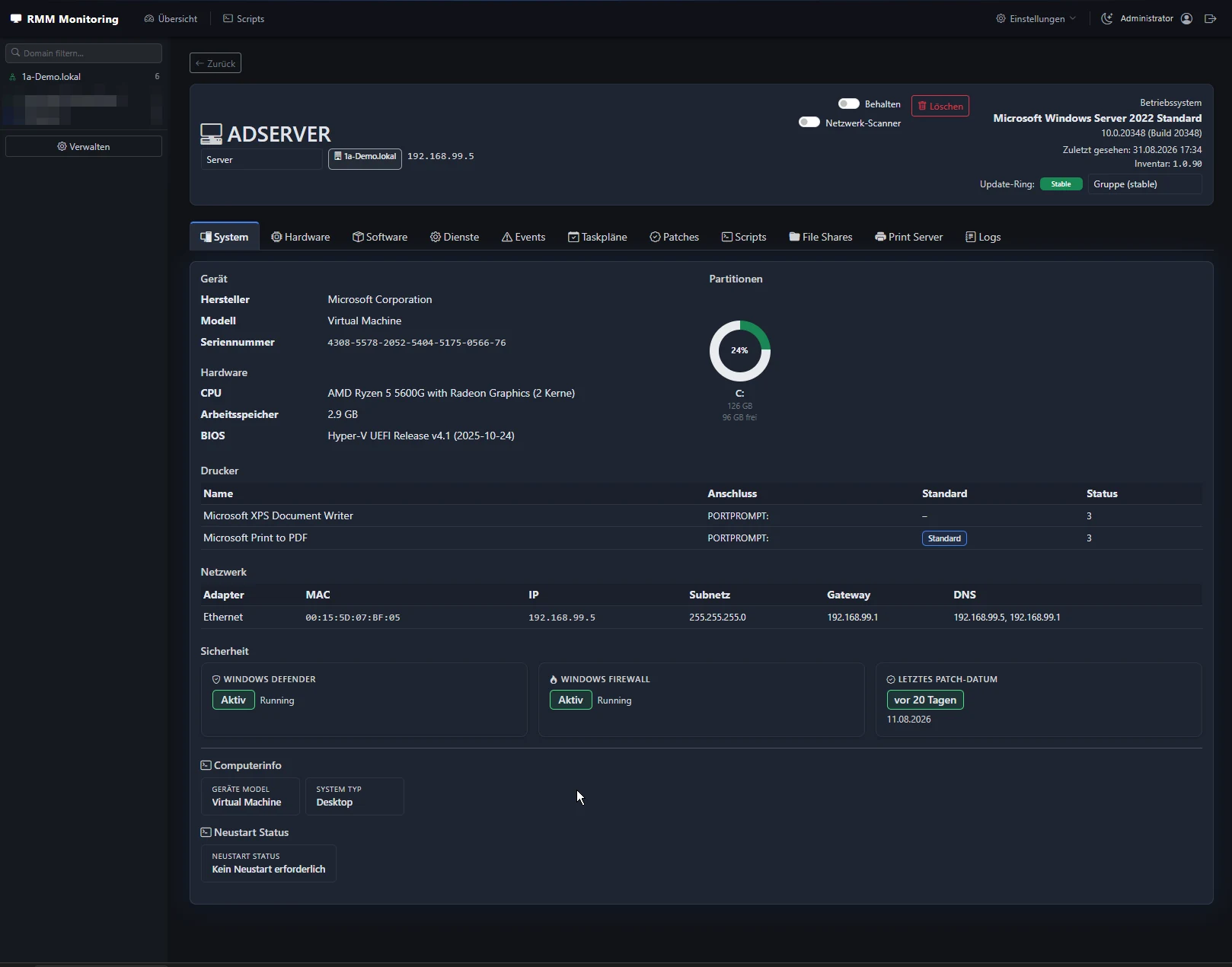Click the logout icon at top right
The image size is (1232, 967).
click(1210, 18)
